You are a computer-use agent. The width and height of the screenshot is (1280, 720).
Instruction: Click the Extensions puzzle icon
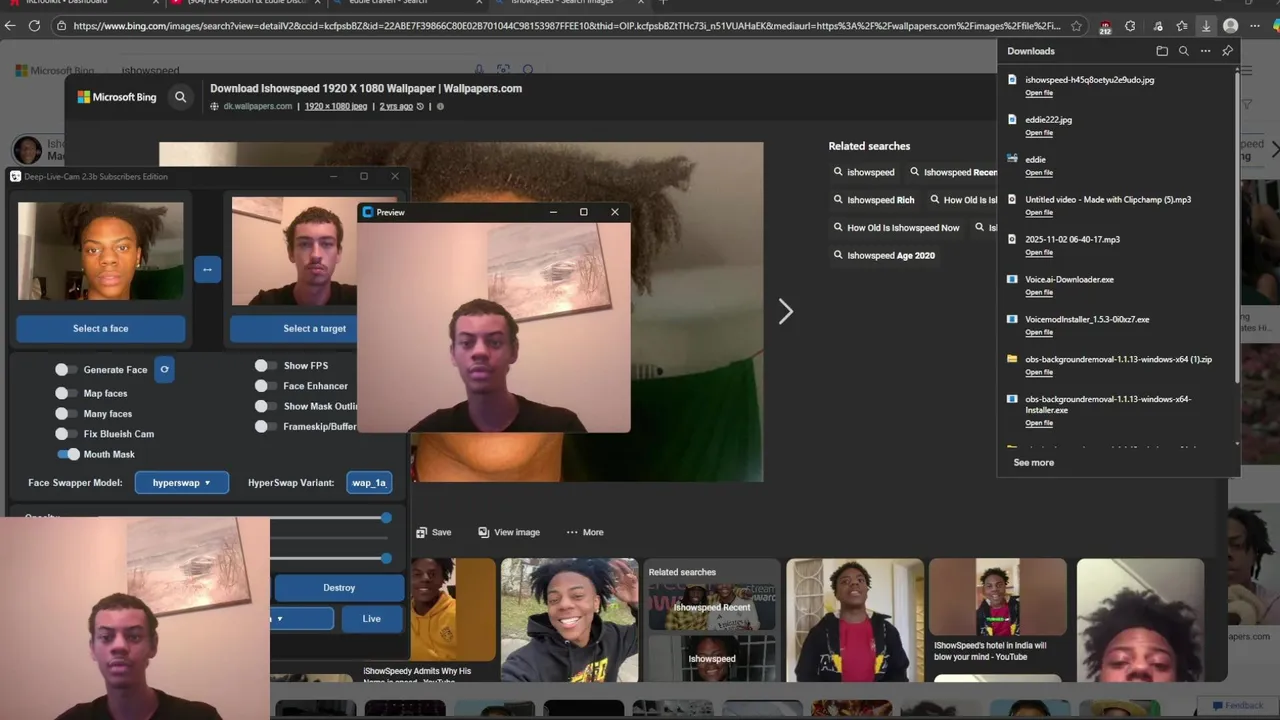(1130, 26)
